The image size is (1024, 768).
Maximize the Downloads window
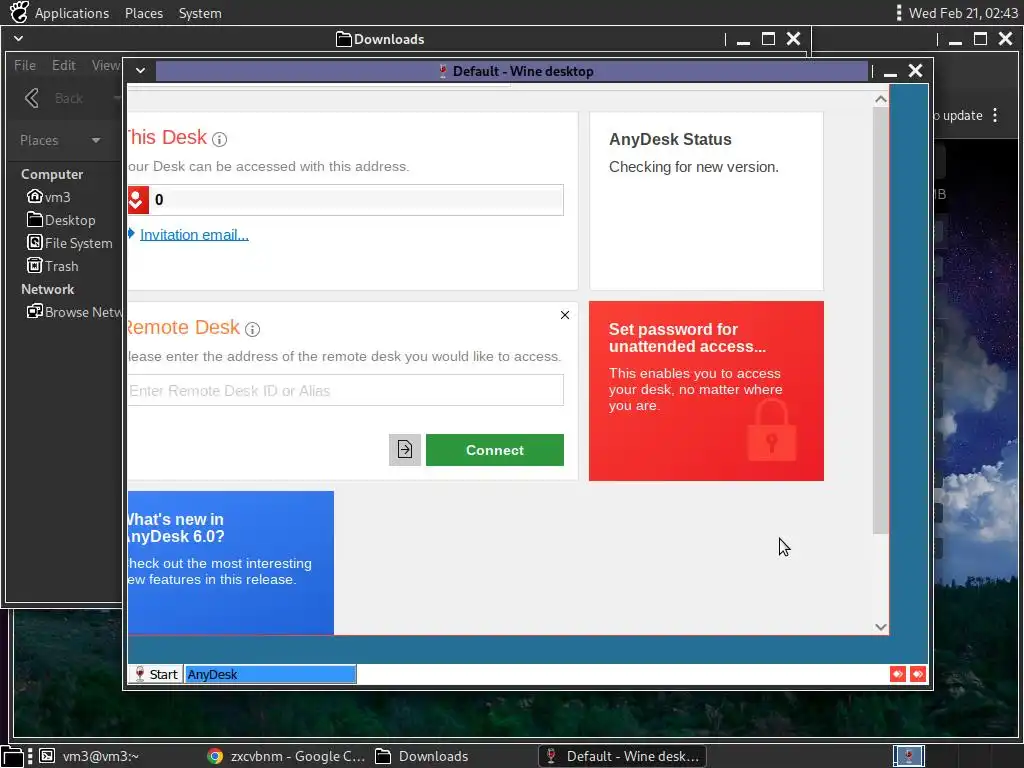click(768, 39)
